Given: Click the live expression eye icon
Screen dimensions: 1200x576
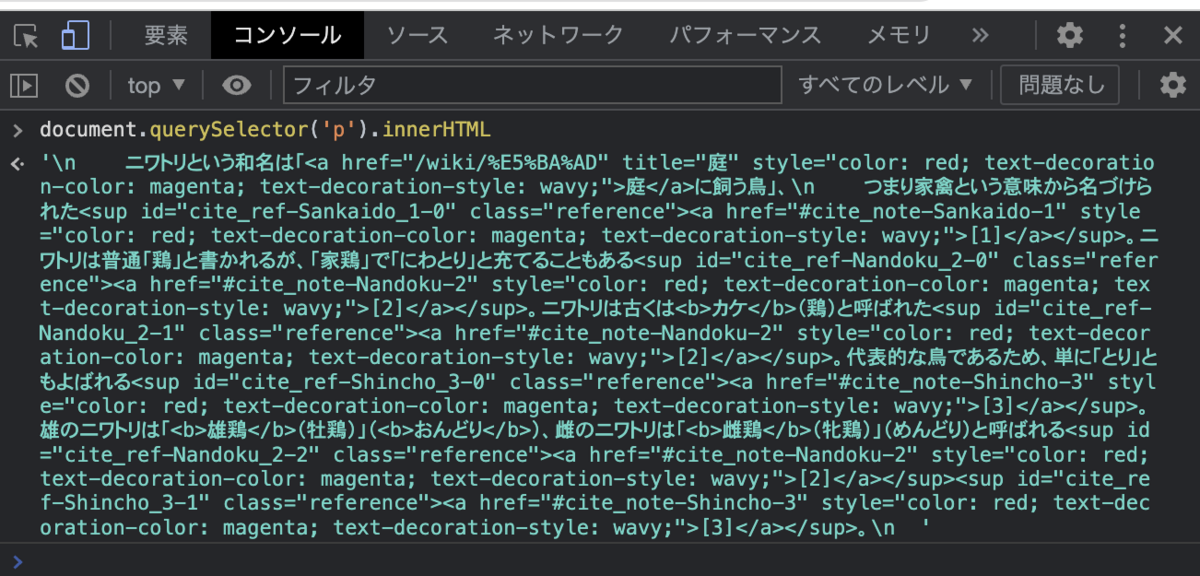Looking at the screenshot, I should [236, 85].
